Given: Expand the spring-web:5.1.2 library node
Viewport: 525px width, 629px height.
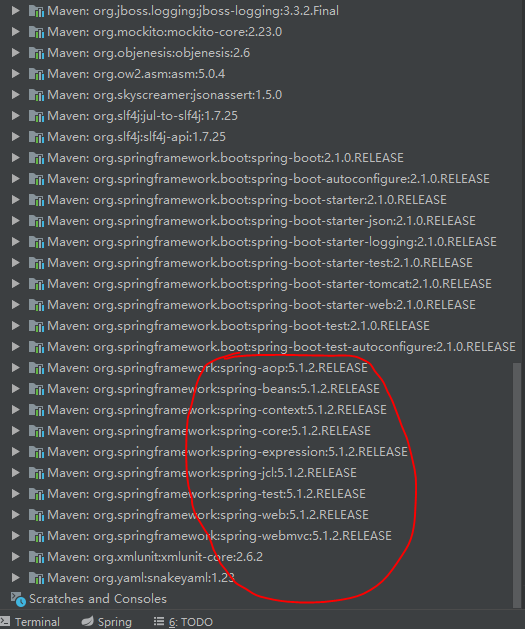Looking at the screenshot, I should [15, 515].
